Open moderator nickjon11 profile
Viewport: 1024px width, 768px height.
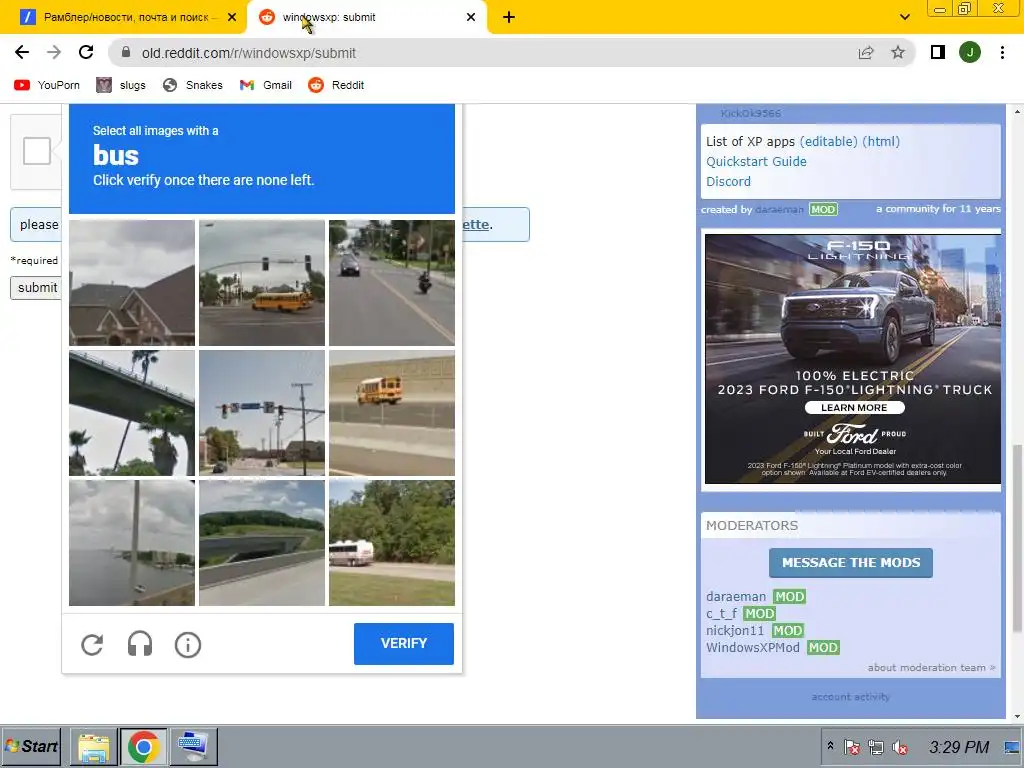tap(735, 631)
